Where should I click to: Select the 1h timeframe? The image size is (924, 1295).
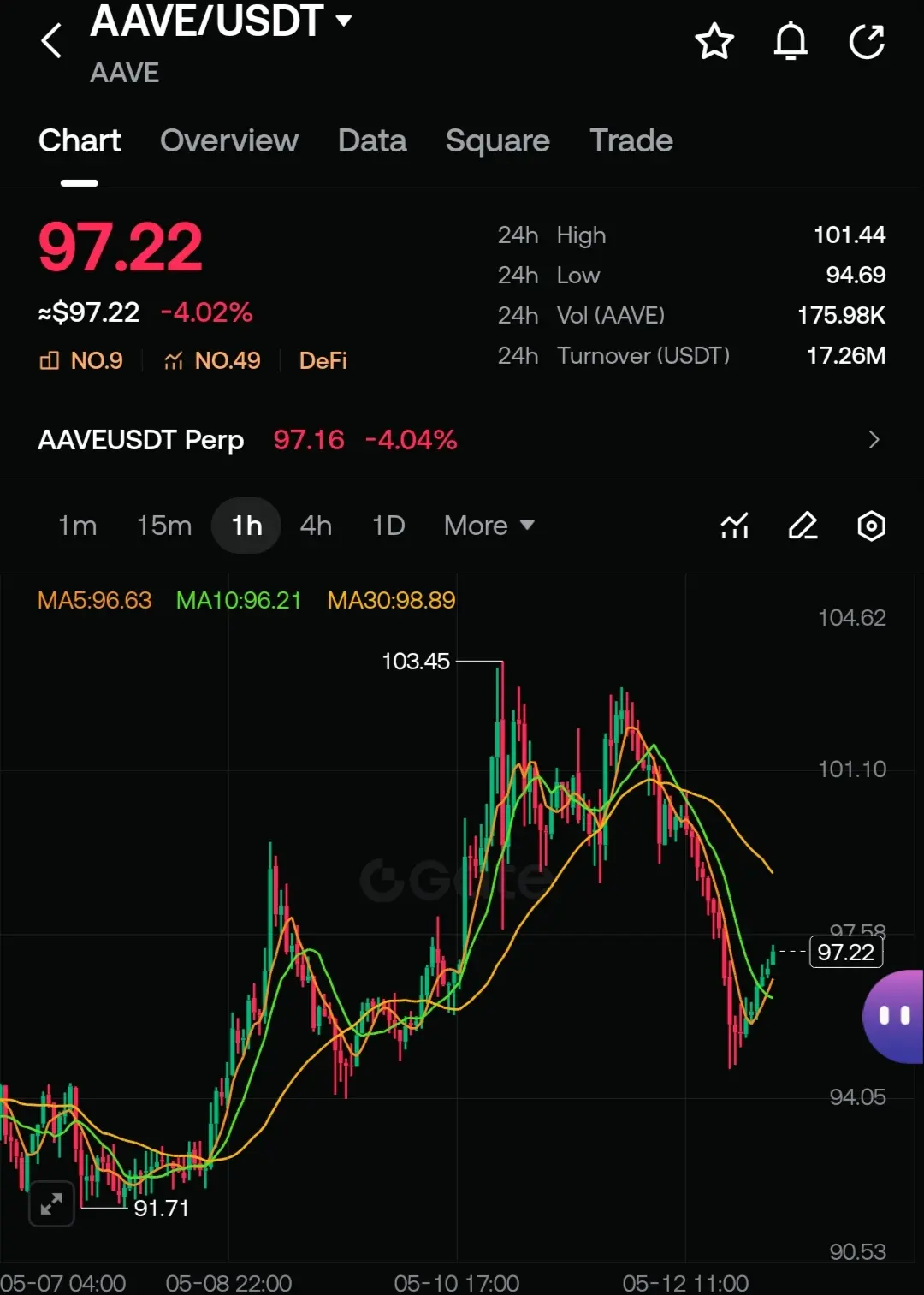pos(246,526)
